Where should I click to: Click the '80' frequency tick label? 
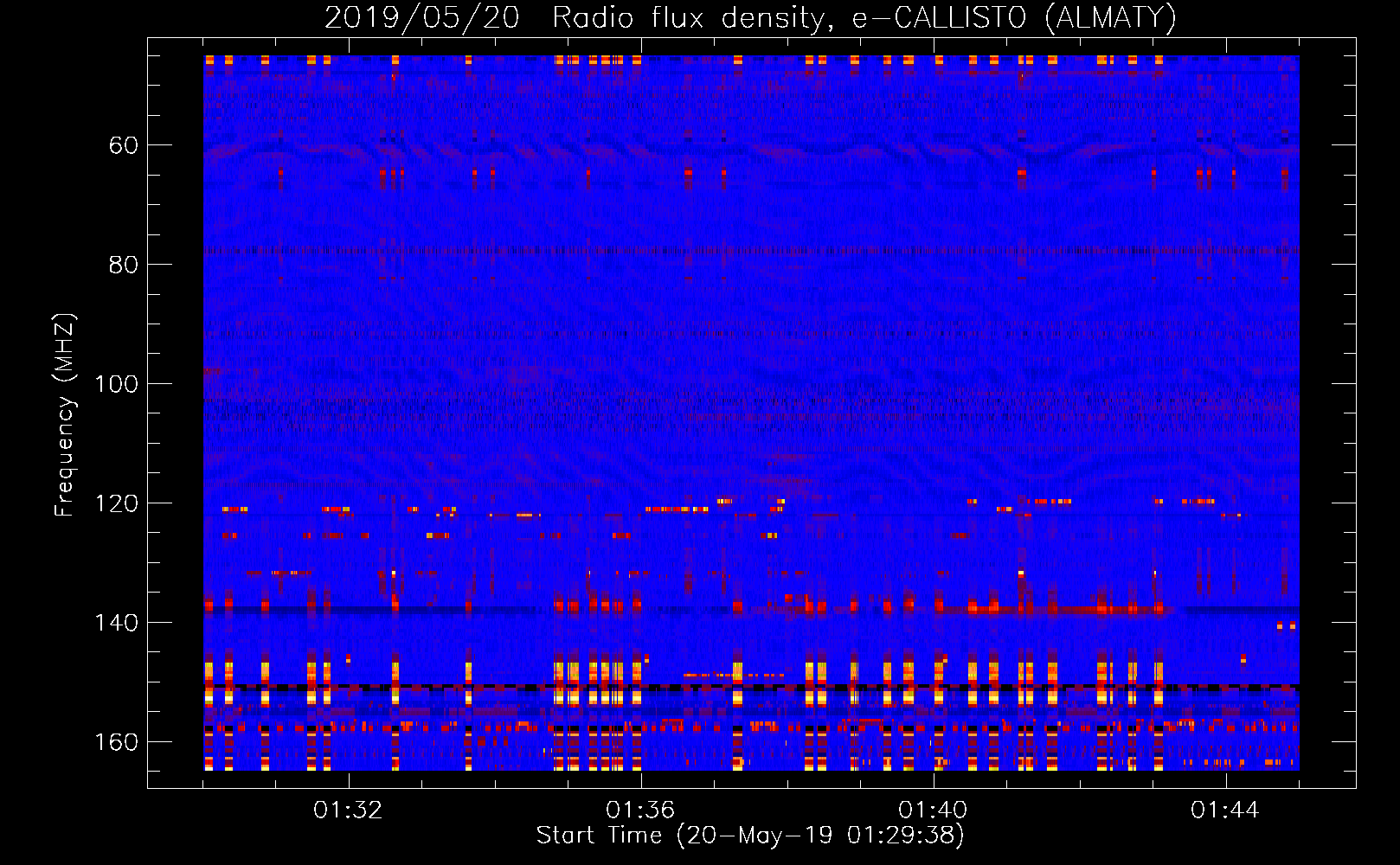point(124,265)
